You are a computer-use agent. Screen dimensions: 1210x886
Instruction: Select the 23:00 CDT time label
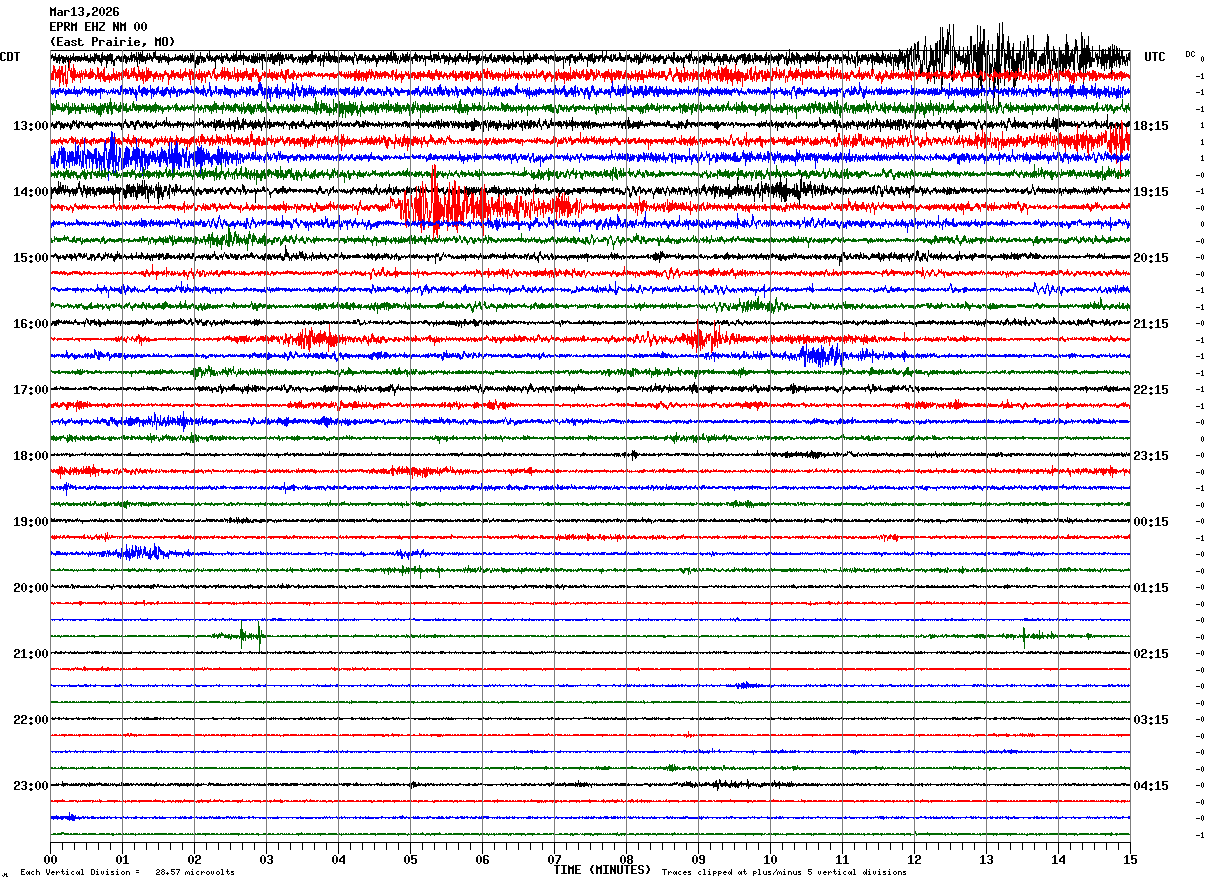click(30, 785)
